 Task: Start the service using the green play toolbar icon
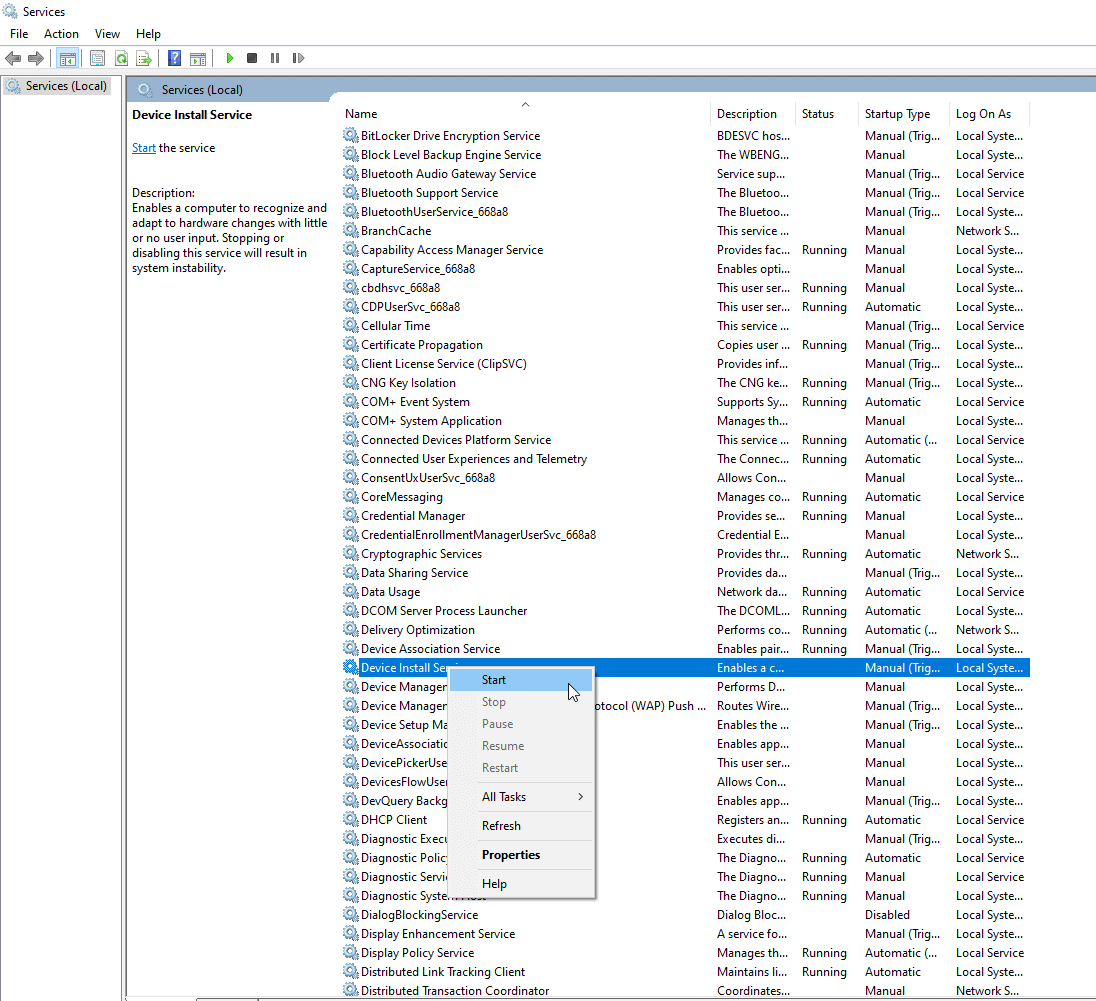(x=229, y=57)
